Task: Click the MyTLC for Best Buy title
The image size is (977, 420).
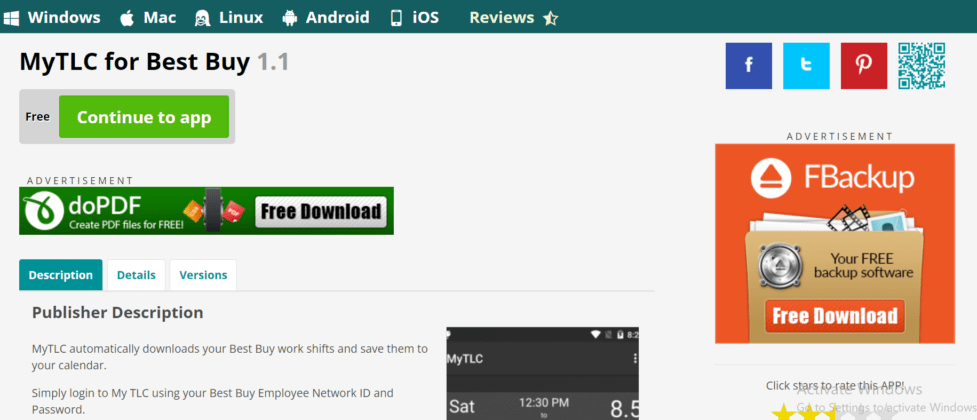Action: 135,62
